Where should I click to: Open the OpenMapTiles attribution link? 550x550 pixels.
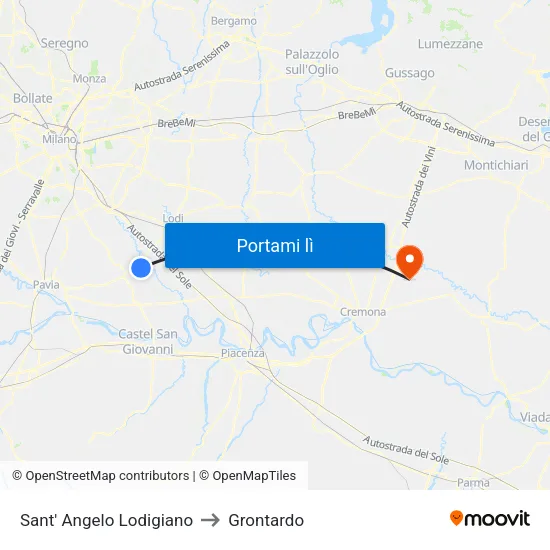pyautogui.click(x=247, y=476)
